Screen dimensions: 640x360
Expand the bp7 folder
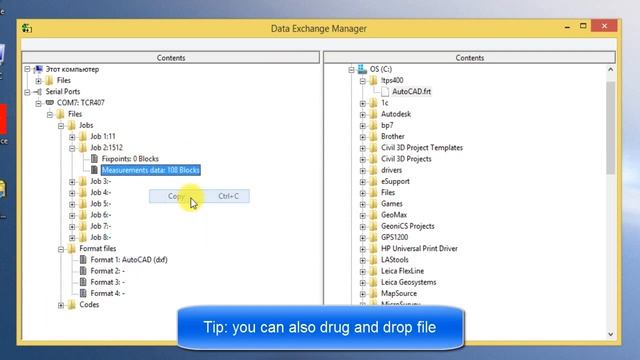pos(362,126)
